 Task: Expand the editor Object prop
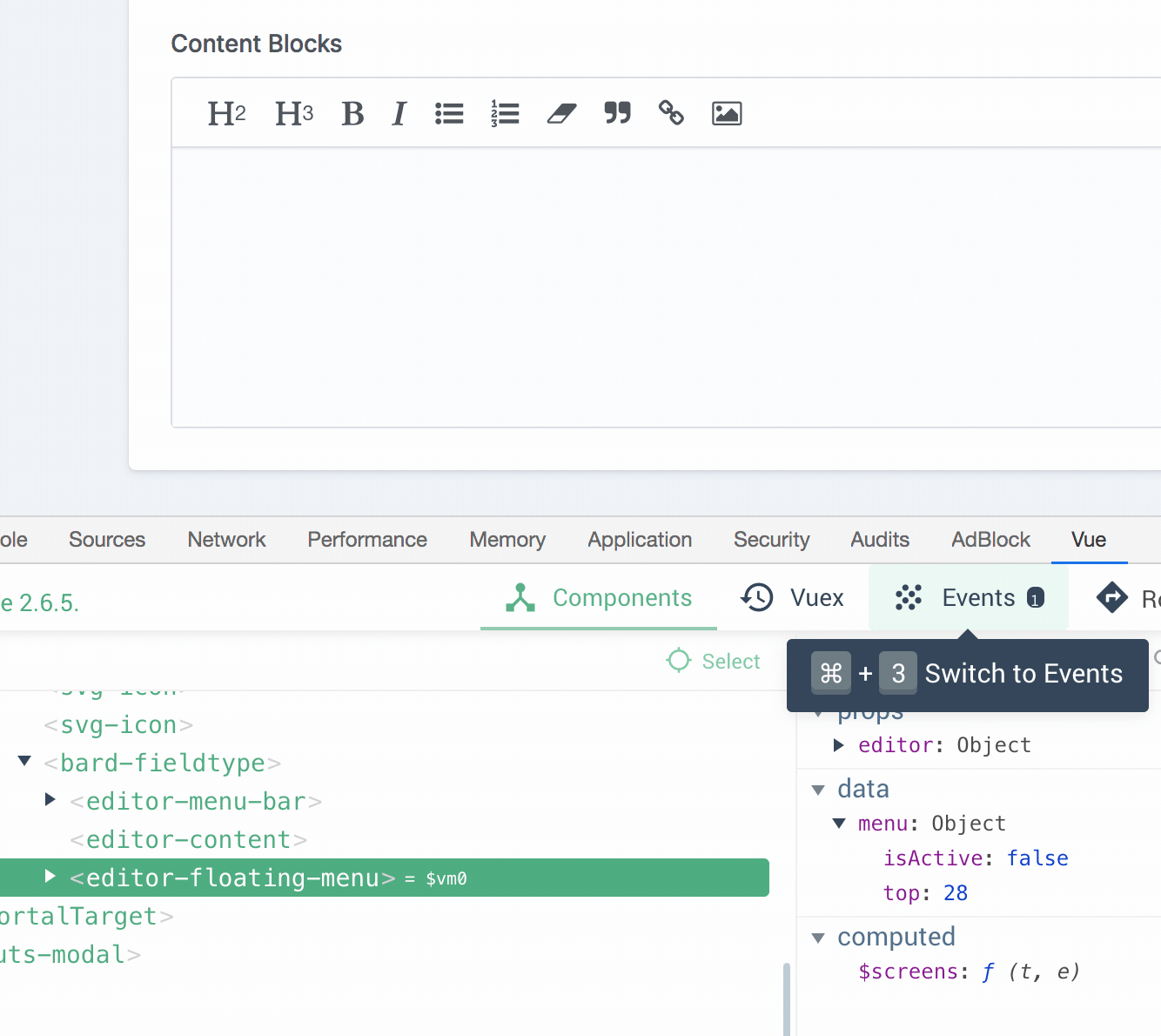click(838, 745)
